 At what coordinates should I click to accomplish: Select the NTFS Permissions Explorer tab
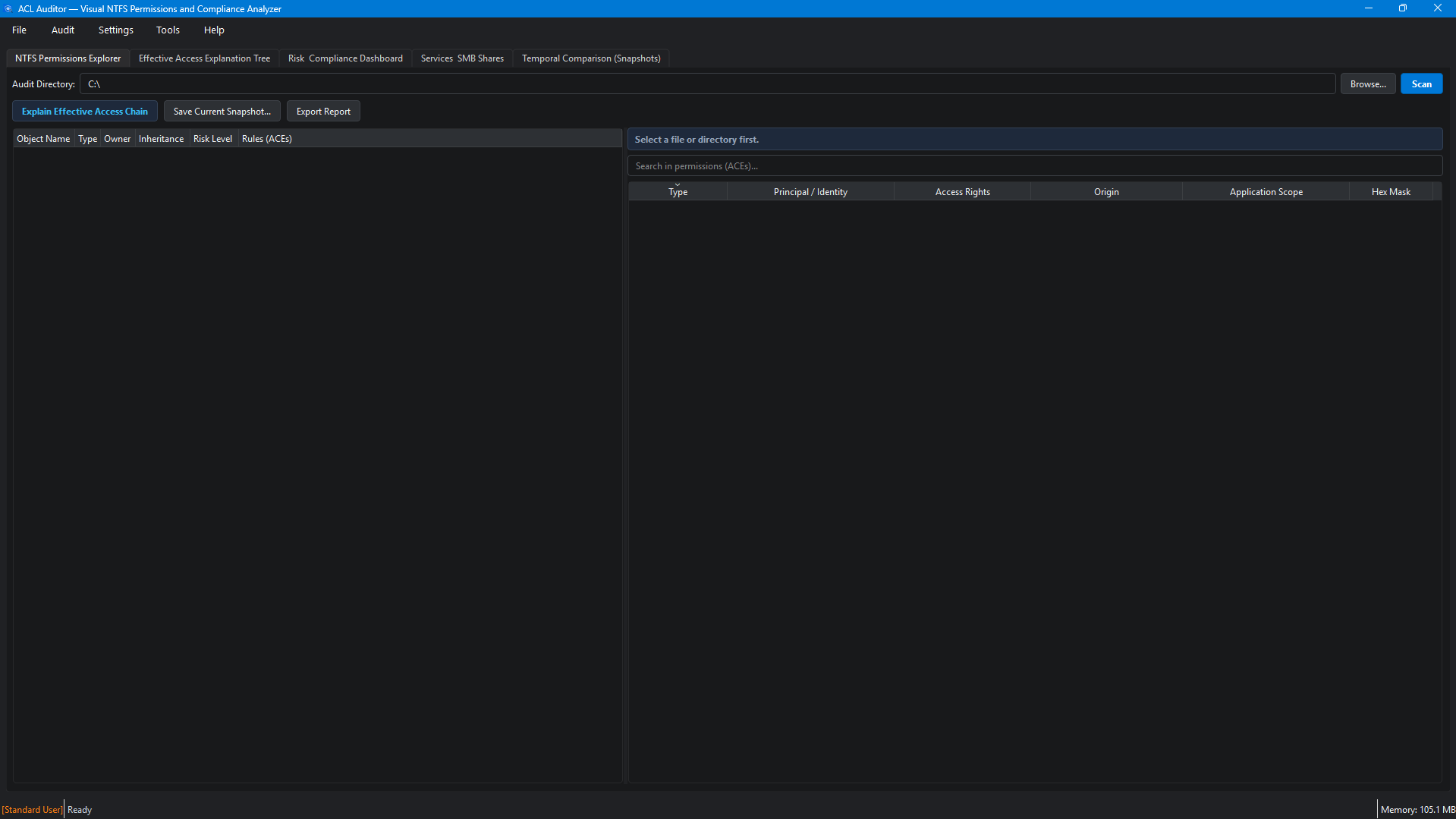[68, 58]
